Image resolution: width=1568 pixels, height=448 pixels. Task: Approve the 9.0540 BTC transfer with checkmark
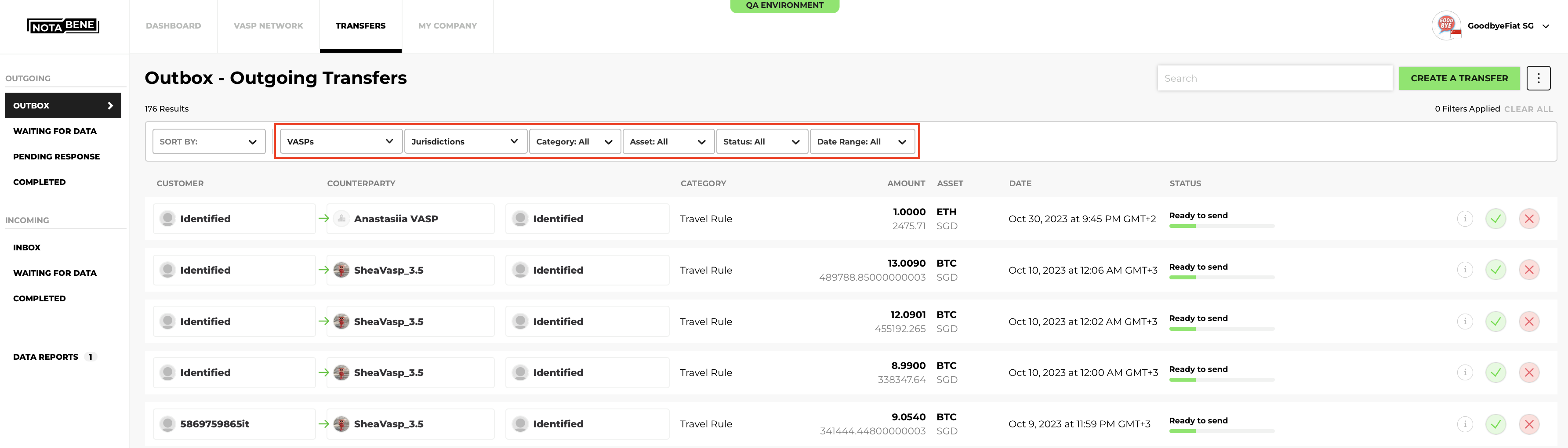point(1495,424)
